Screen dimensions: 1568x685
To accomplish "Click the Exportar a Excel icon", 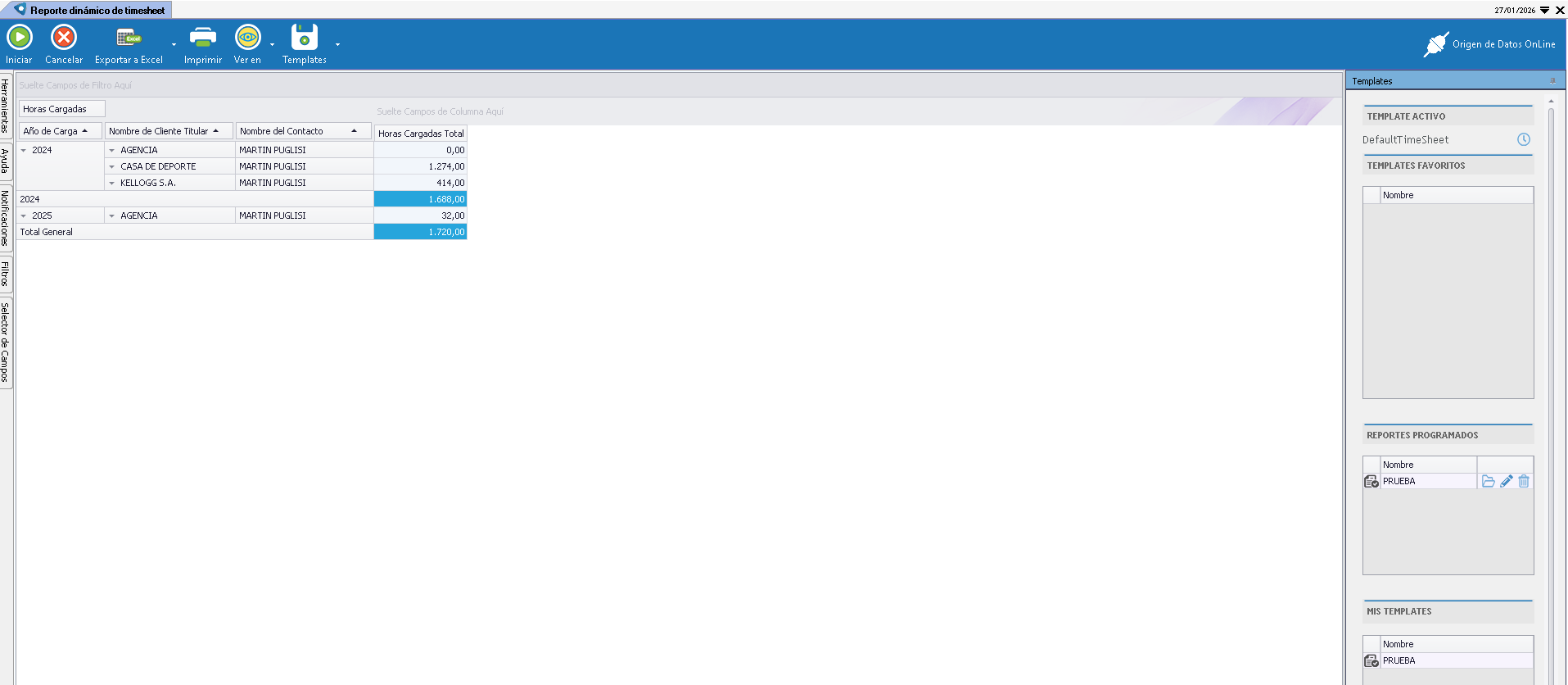I will click(129, 38).
